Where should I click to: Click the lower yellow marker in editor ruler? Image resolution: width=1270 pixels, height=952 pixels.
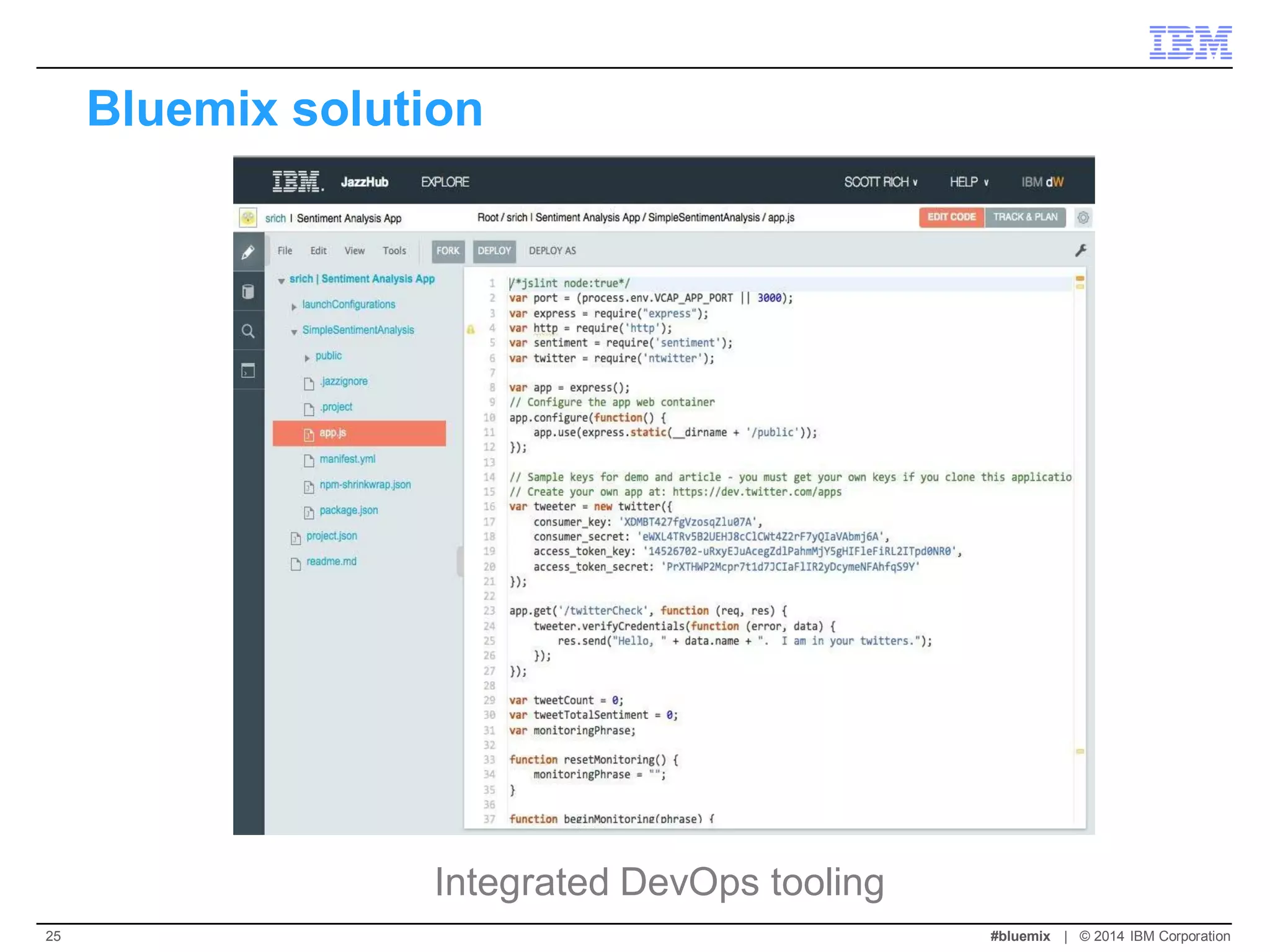(x=1080, y=751)
